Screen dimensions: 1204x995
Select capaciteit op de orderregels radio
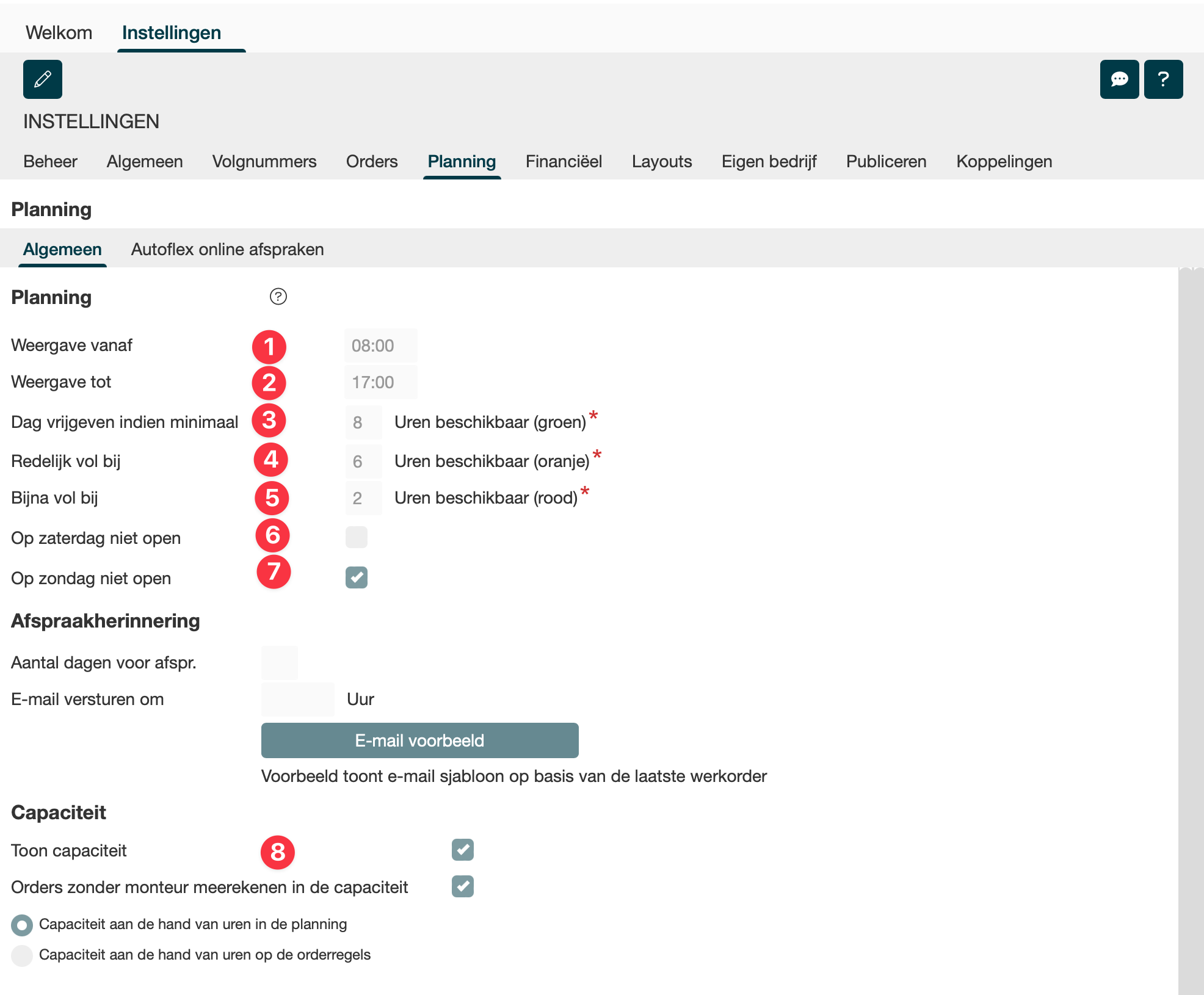click(22, 955)
